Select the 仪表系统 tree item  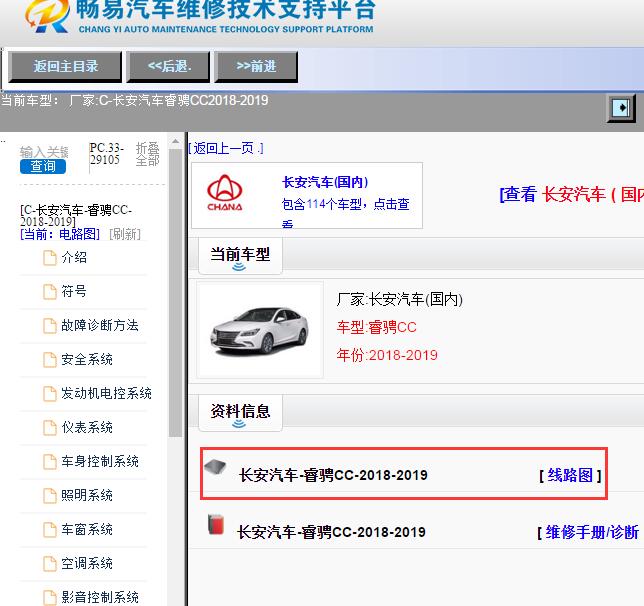[87, 427]
